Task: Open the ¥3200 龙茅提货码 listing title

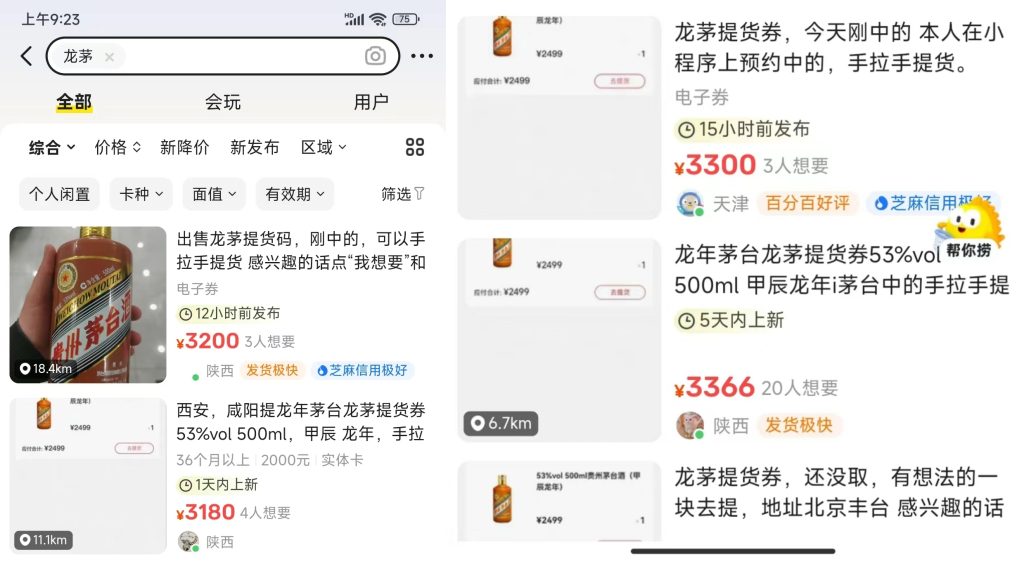Action: pyautogui.click(x=301, y=251)
